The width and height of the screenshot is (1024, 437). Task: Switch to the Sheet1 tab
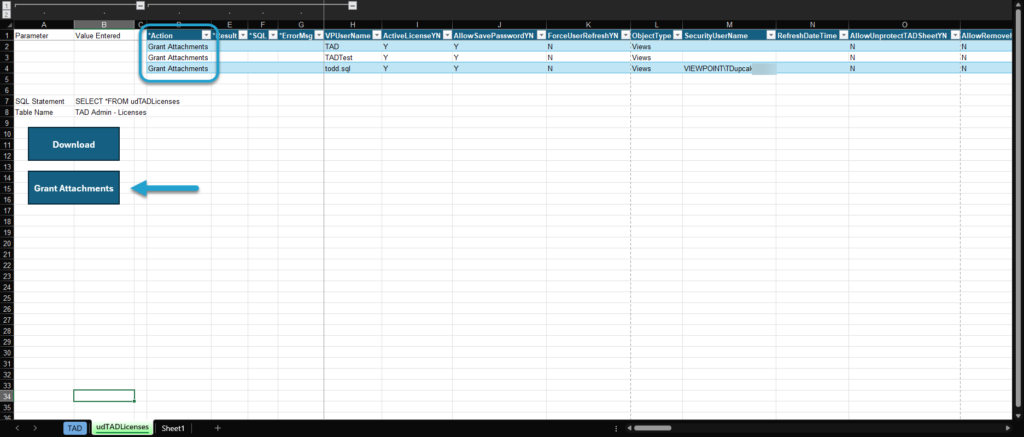[173, 428]
